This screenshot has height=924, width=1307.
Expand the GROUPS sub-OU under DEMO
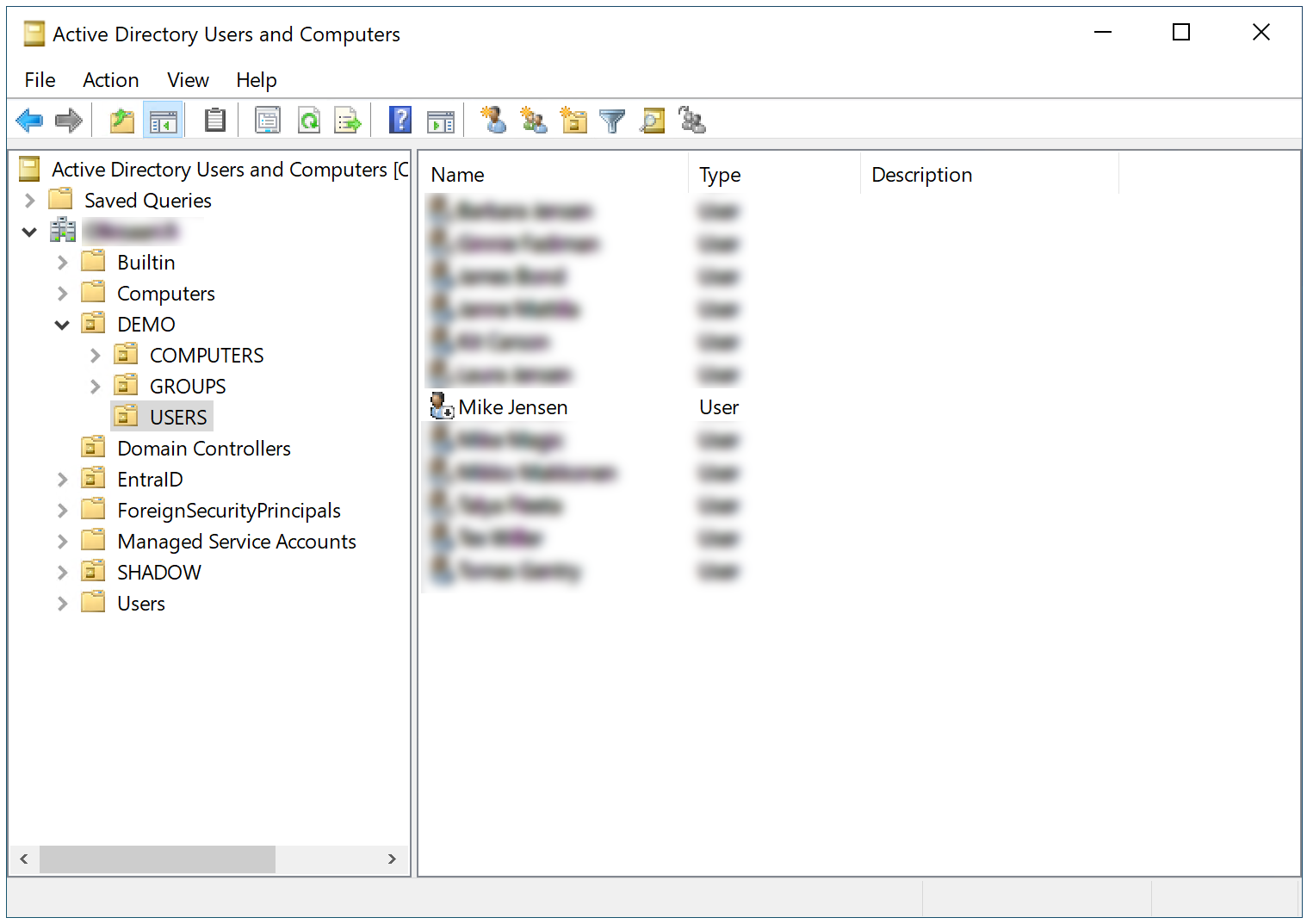pyautogui.click(x=95, y=387)
